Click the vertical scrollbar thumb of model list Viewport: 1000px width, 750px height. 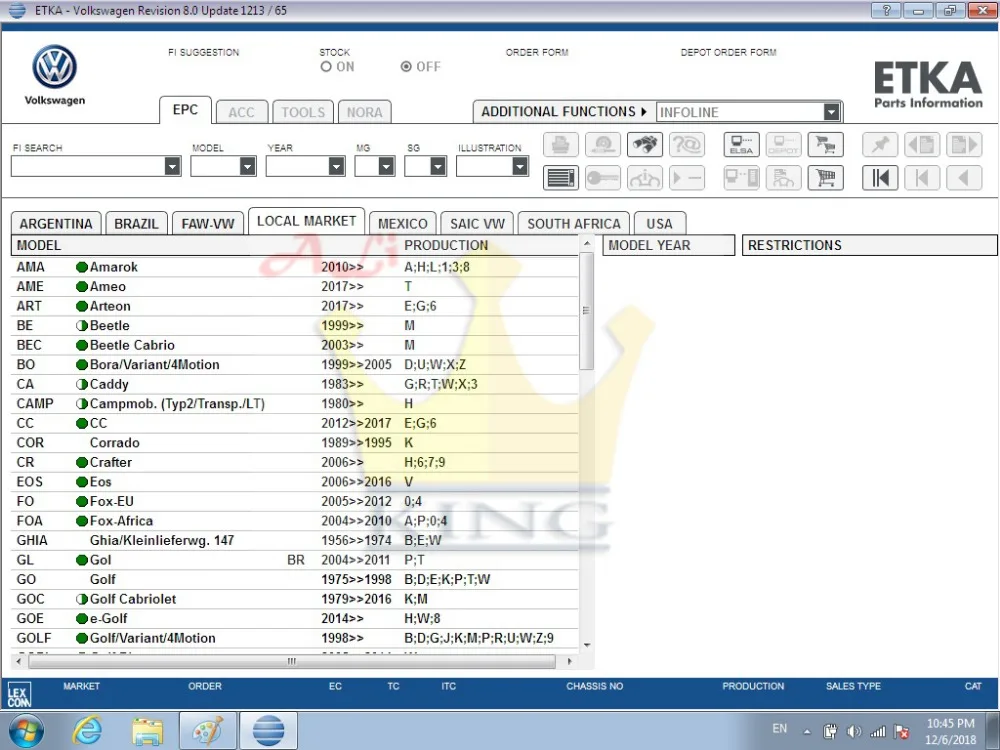pyautogui.click(x=587, y=311)
